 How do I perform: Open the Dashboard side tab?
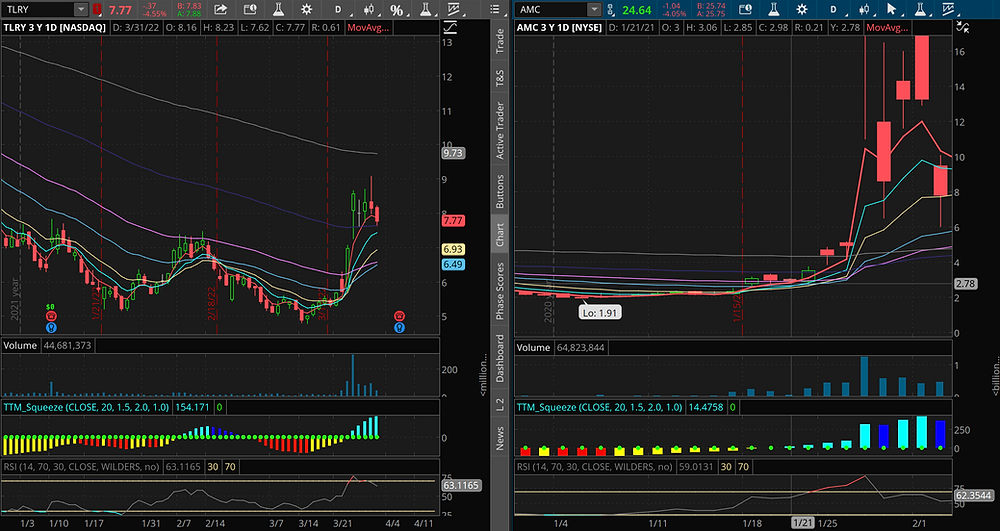pyautogui.click(x=500, y=359)
